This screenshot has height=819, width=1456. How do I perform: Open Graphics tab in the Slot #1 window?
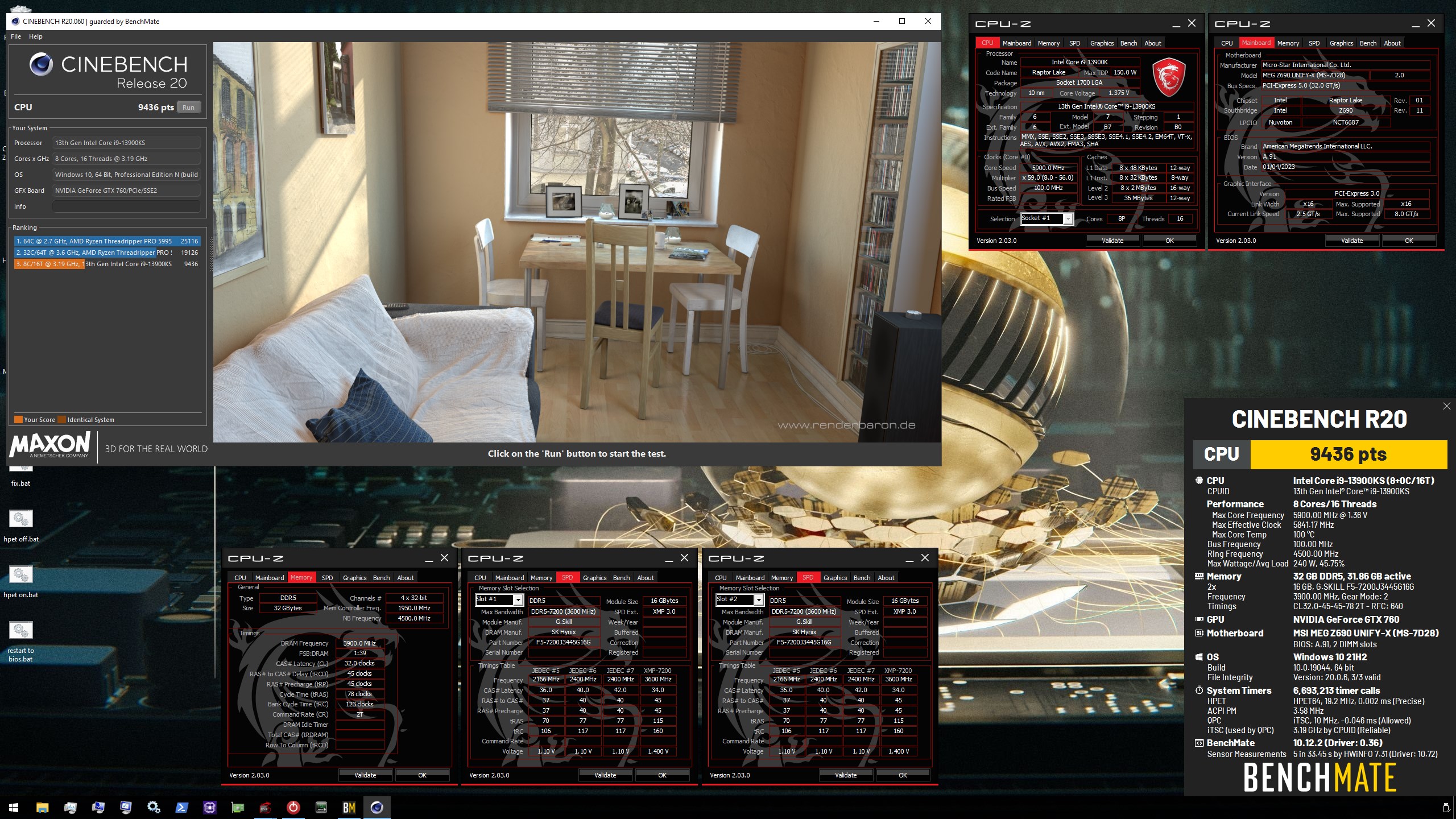pyautogui.click(x=595, y=578)
